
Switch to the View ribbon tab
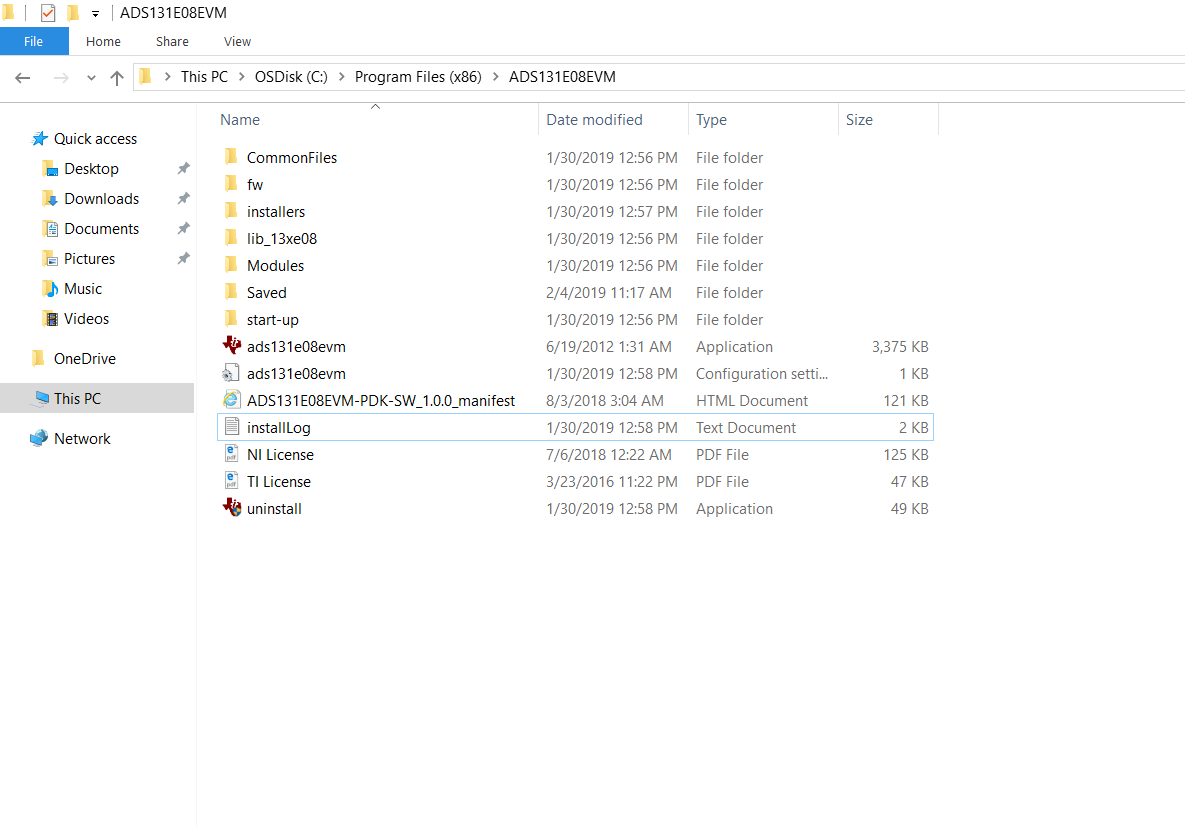pyautogui.click(x=237, y=42)
